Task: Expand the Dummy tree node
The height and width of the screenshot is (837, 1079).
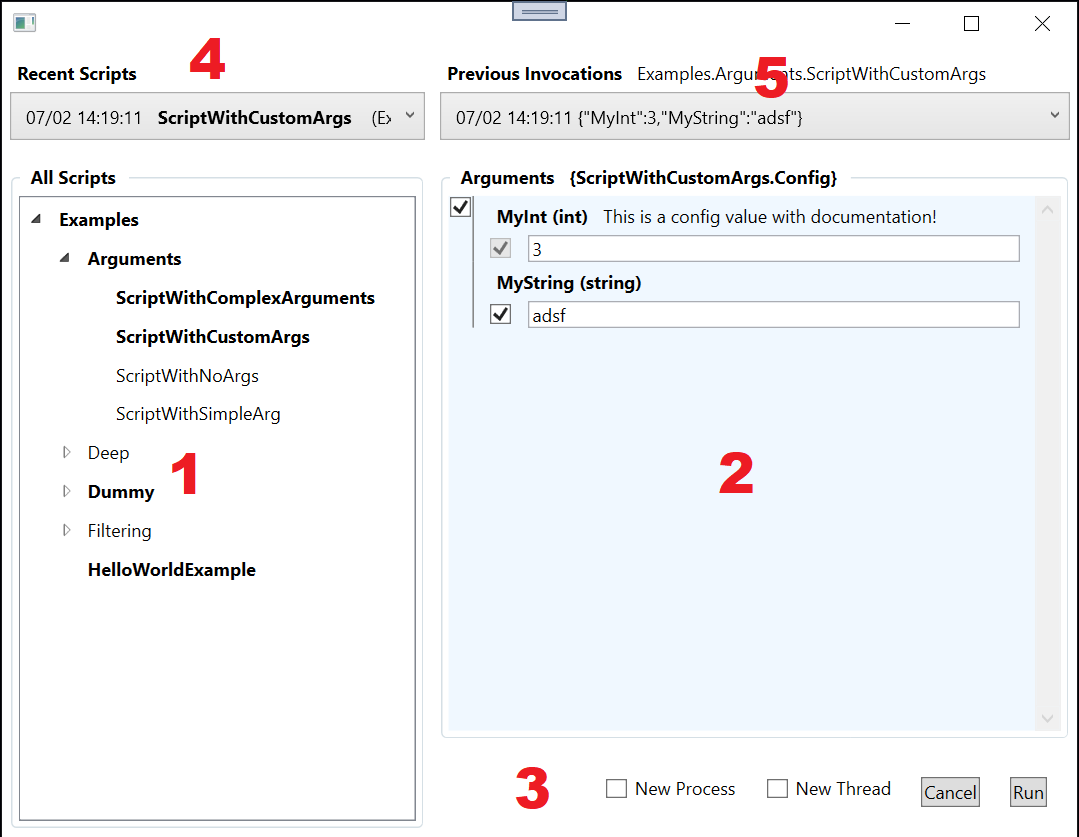Action: [x=66, y=491]
